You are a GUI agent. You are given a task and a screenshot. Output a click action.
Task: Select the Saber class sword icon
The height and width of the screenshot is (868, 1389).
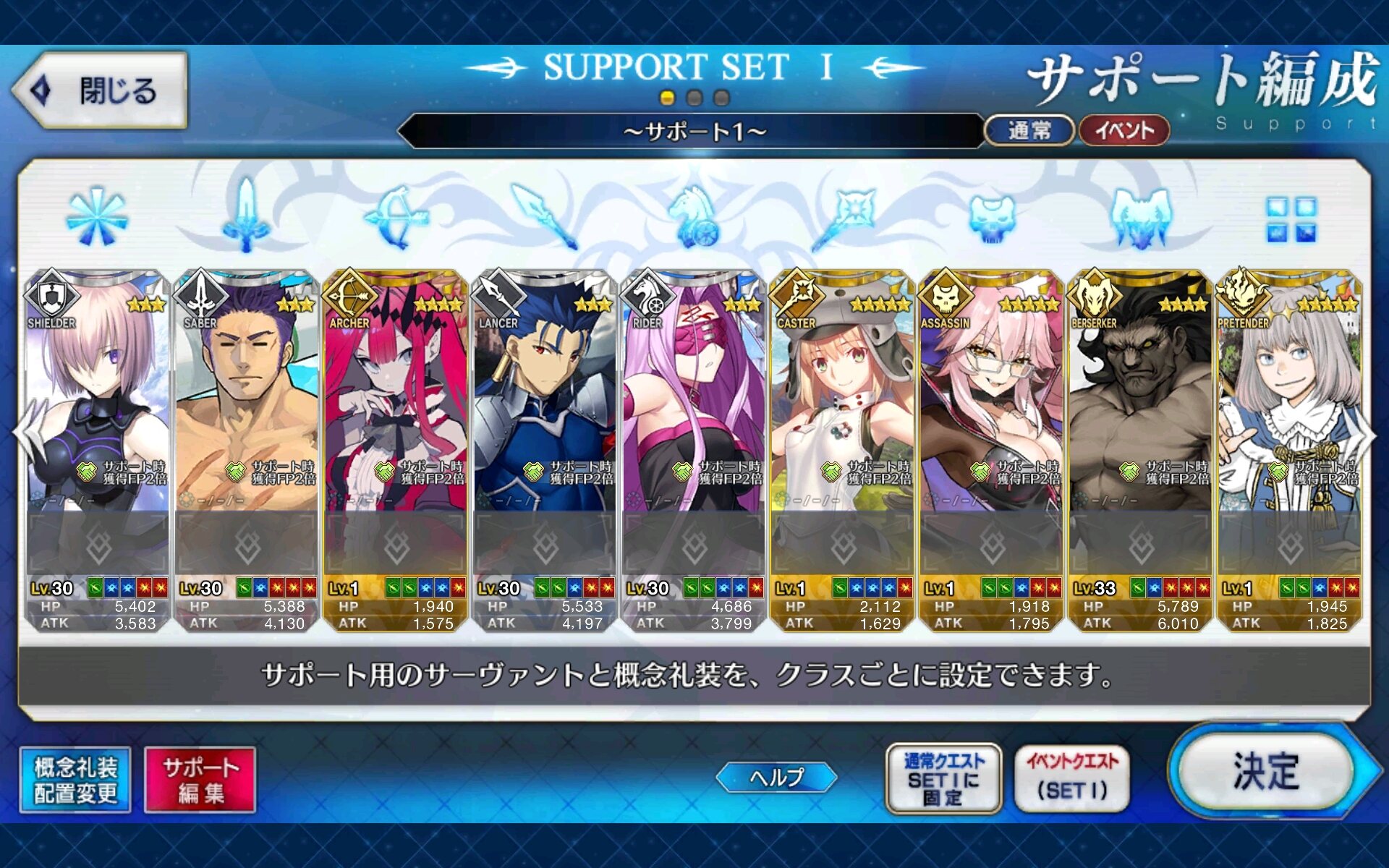coord(247,215)
